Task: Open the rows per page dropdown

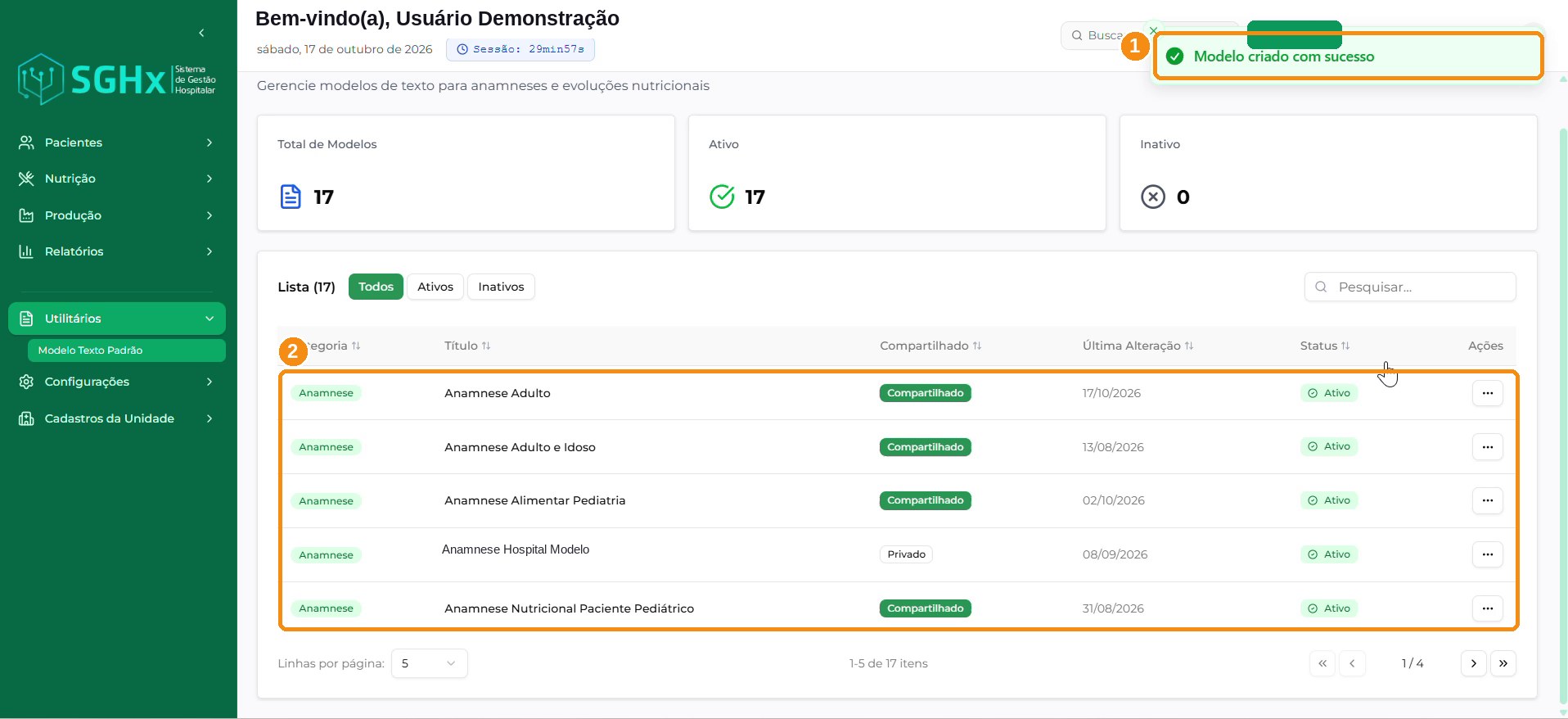Action: point(430,663)
